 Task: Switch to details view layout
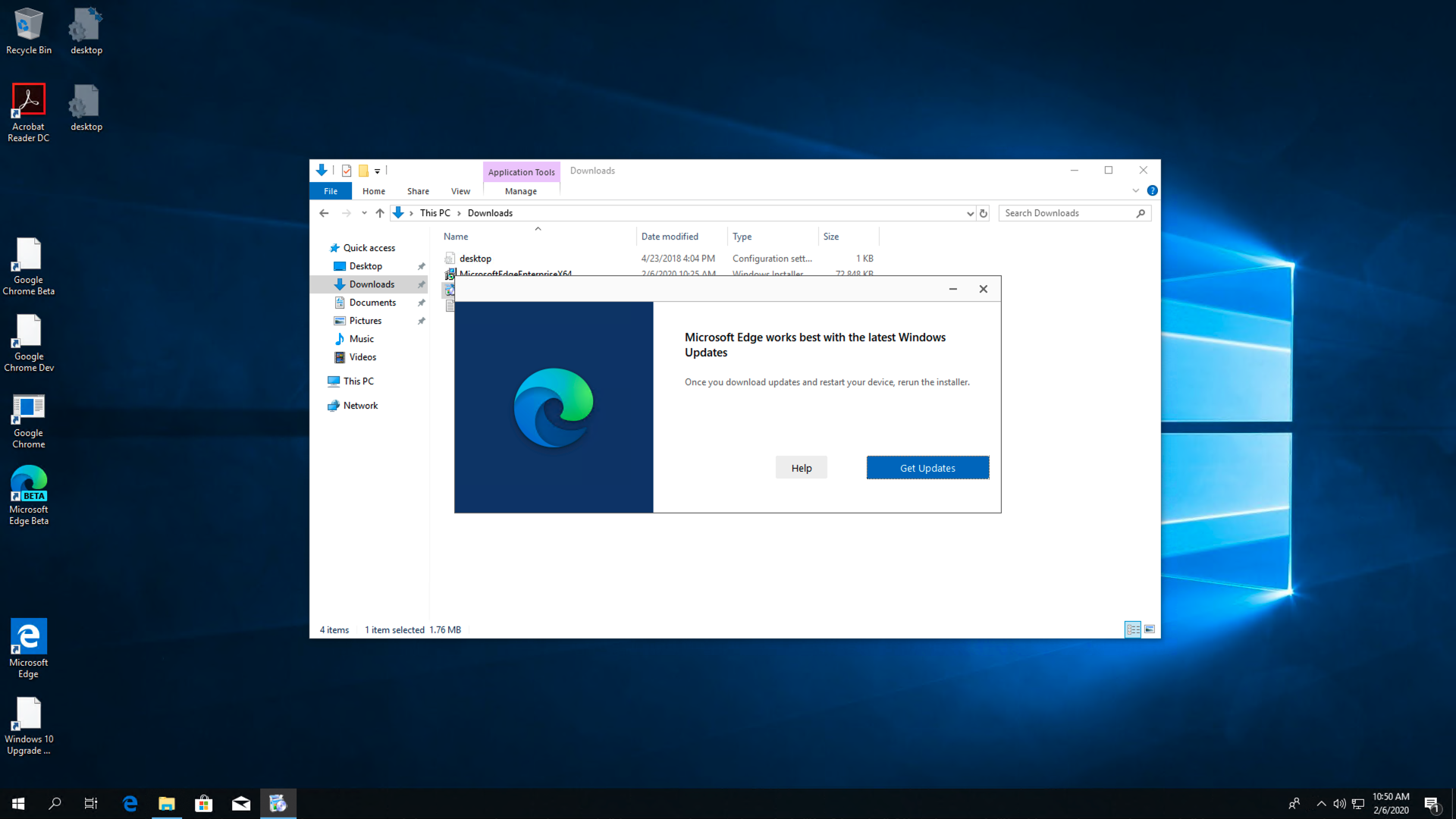[x=1133, y=629]
